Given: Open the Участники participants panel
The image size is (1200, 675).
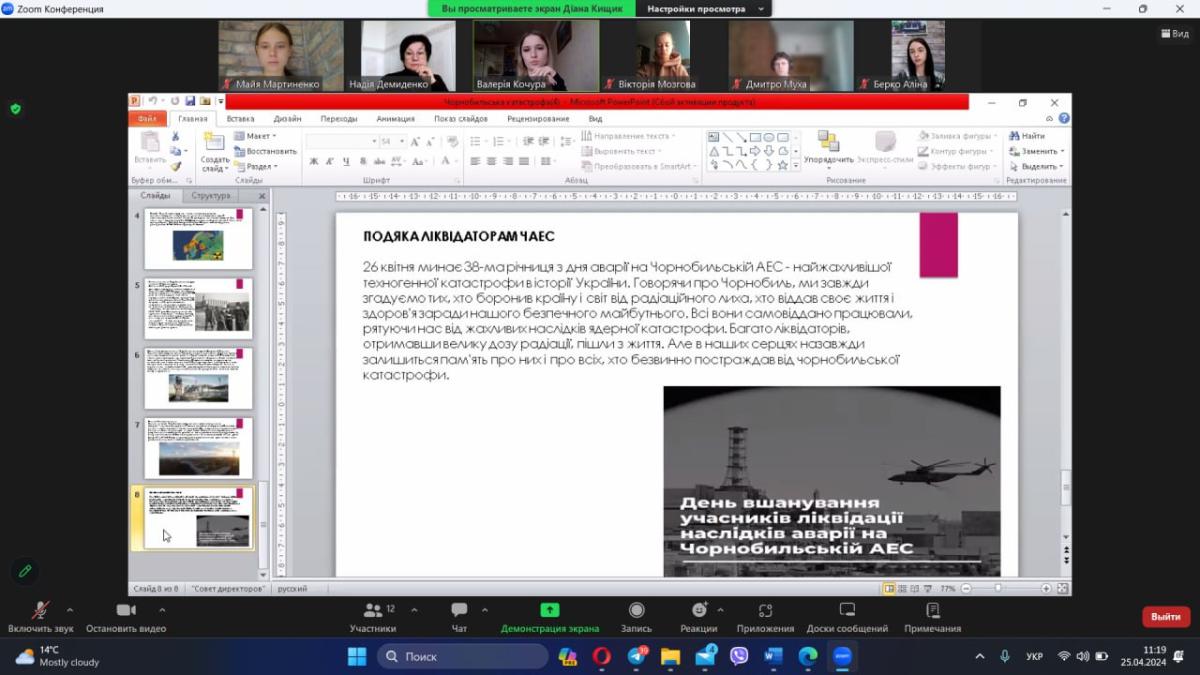Looking at the screenshot, I should (373, 611).
